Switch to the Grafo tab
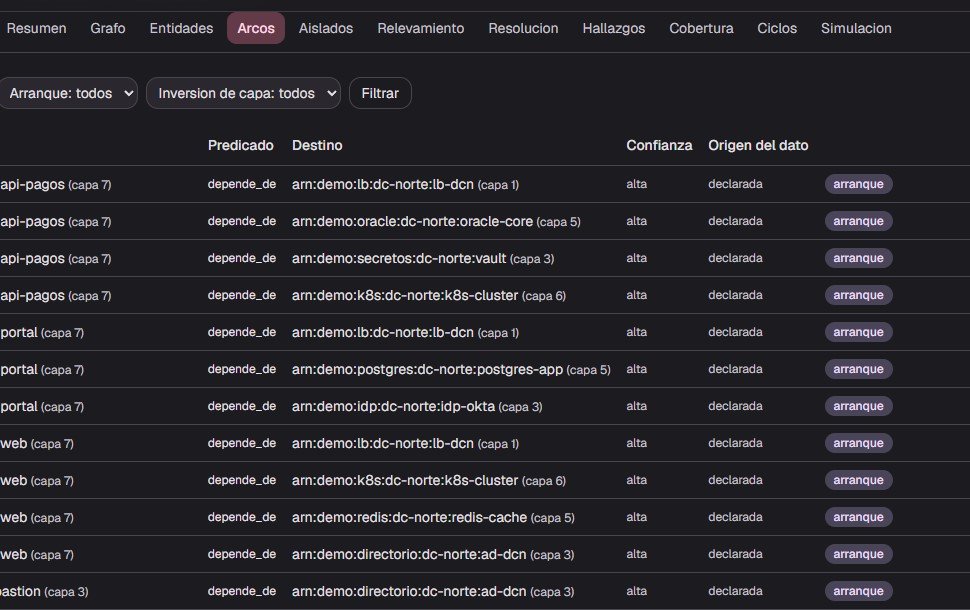970x610 pixels. pyautogui.click(x=108, y=28)
